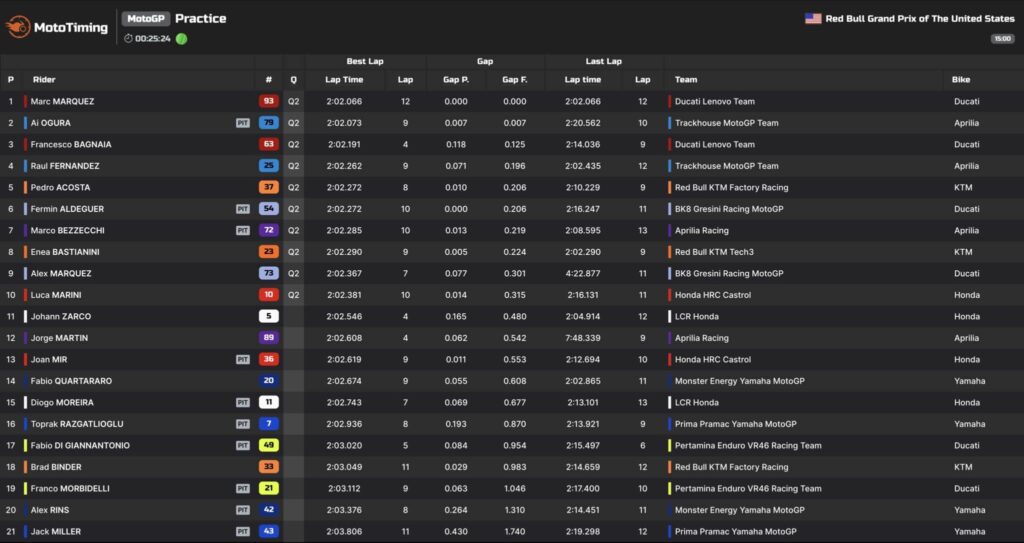Screen dimensions: 1024x543
Task: Click the PIT indicator beside Joan Mir
Action: pos(243,359)
